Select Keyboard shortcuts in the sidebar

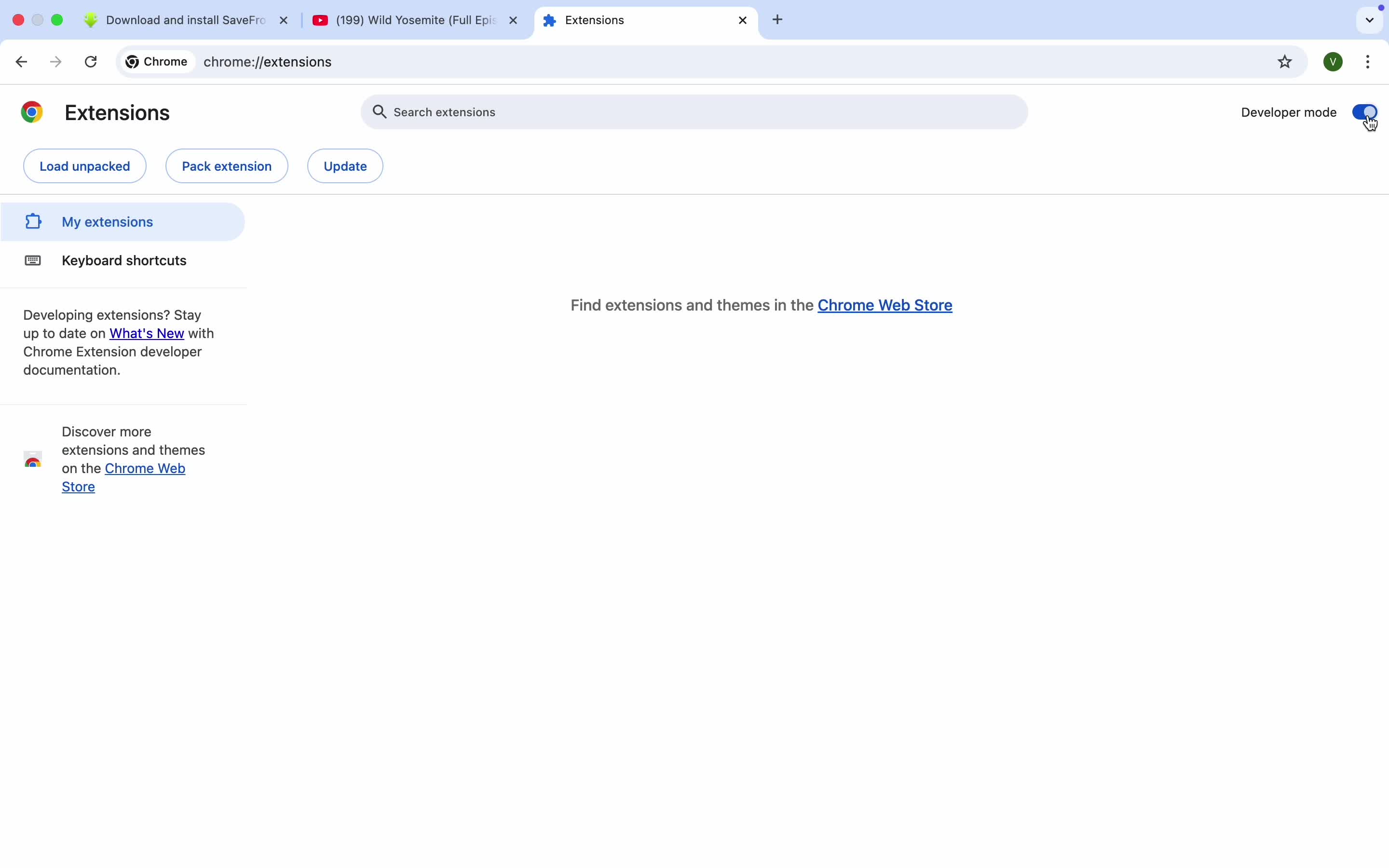point(123,260)
